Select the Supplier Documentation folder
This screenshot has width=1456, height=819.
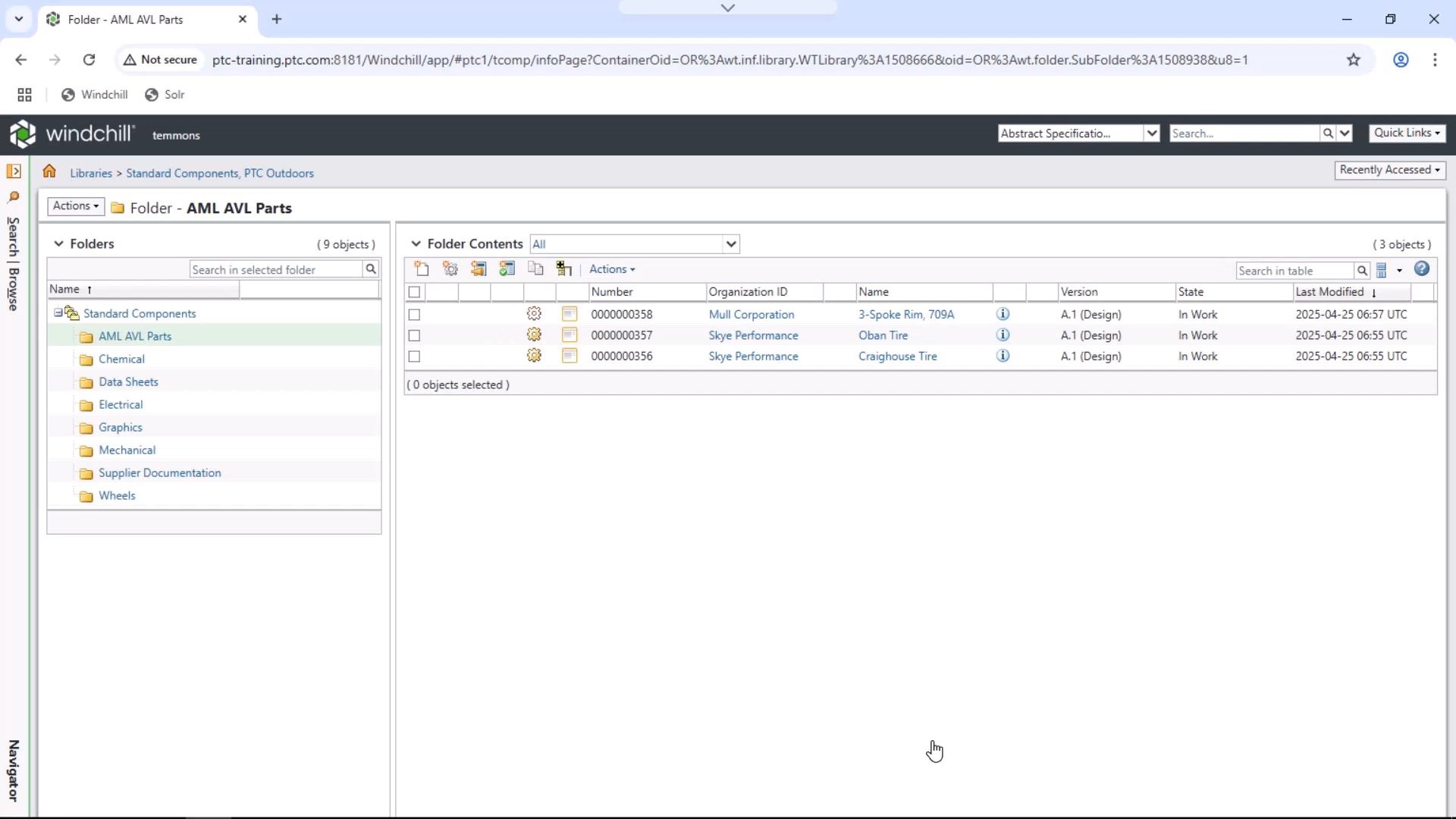point(159,473)
